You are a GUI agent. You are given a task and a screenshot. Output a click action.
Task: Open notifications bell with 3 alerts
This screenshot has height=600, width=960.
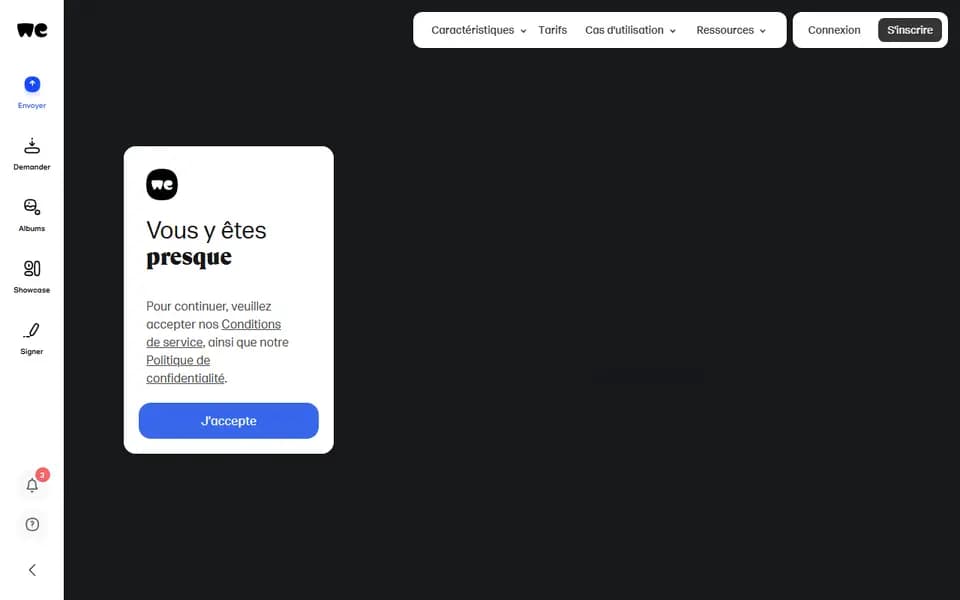click(x=32, y=485)
